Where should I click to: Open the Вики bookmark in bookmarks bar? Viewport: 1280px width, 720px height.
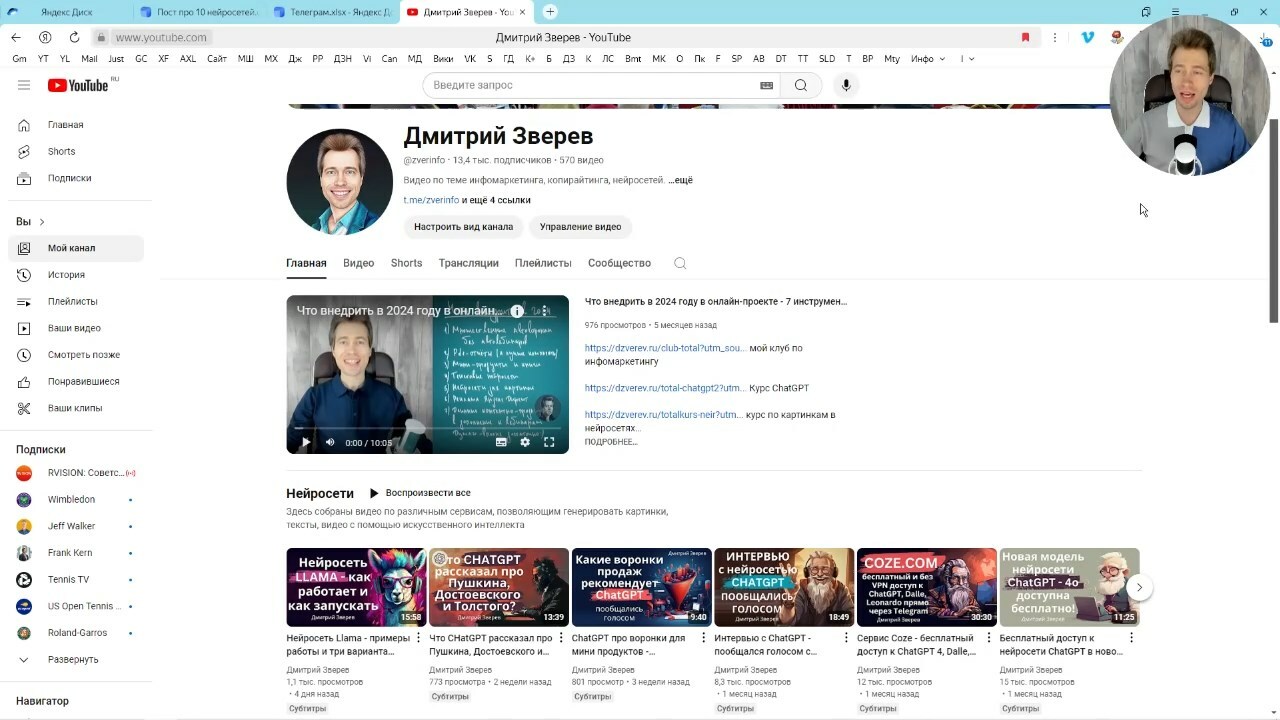click(443, 59)
